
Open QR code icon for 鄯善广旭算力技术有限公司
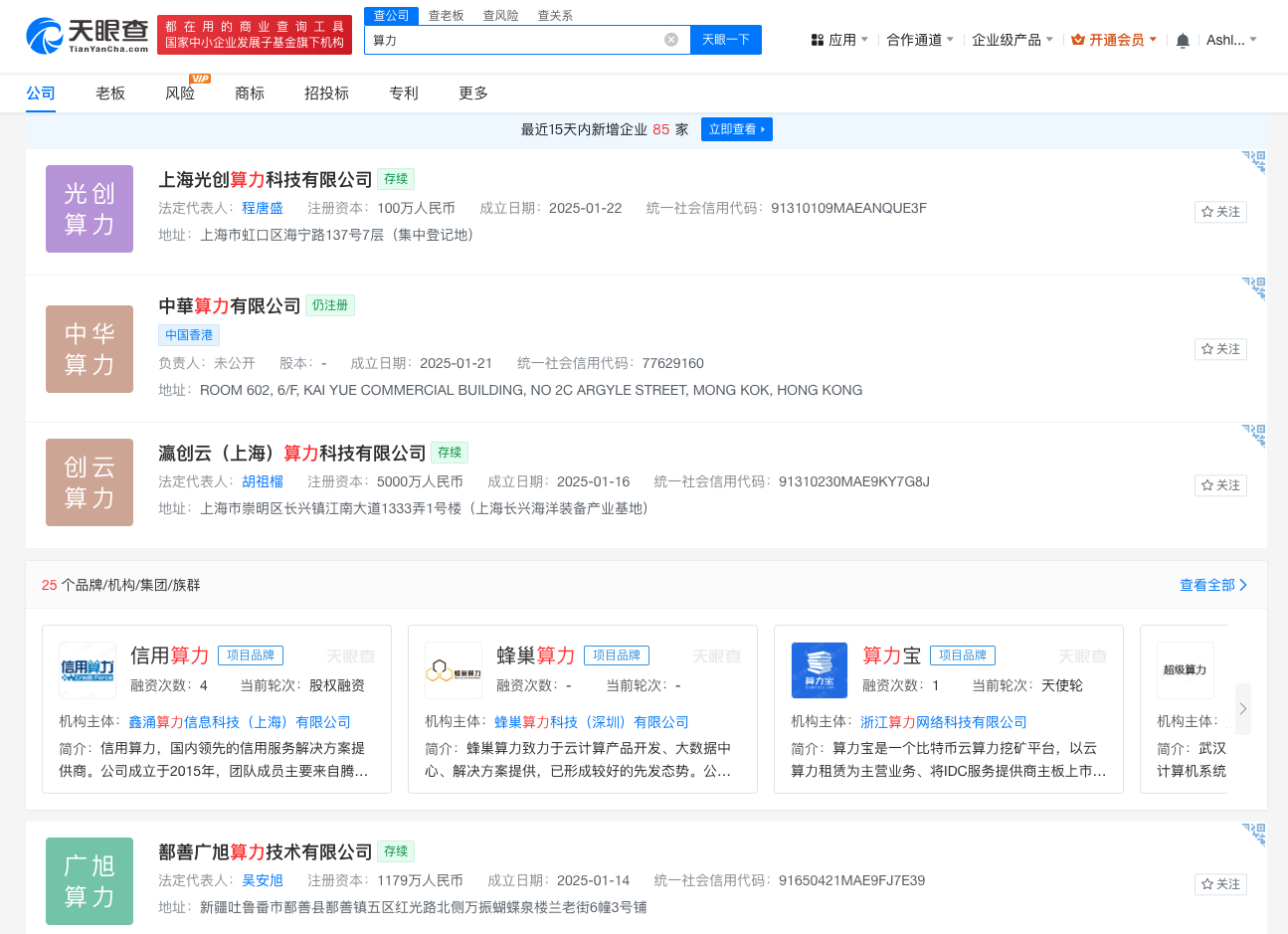(x=1253, y=834)
